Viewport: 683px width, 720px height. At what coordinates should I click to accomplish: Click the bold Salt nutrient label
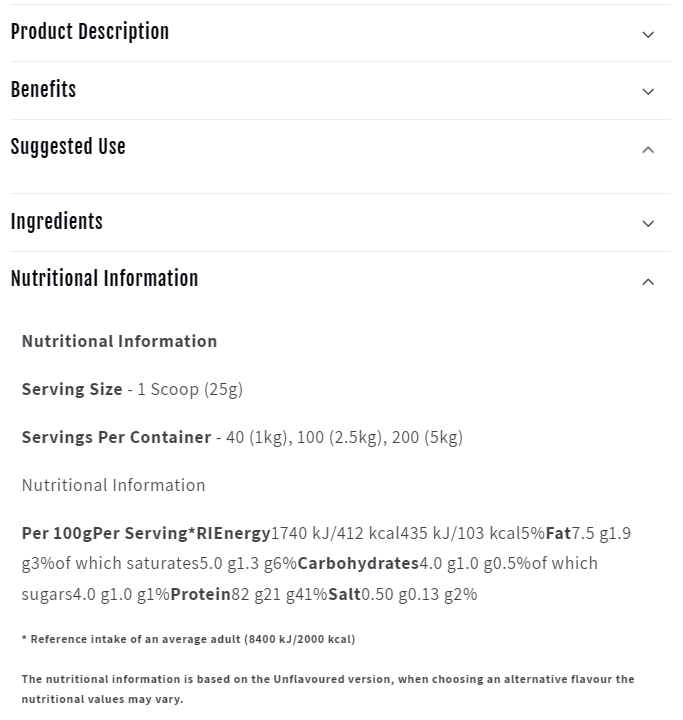344,594
